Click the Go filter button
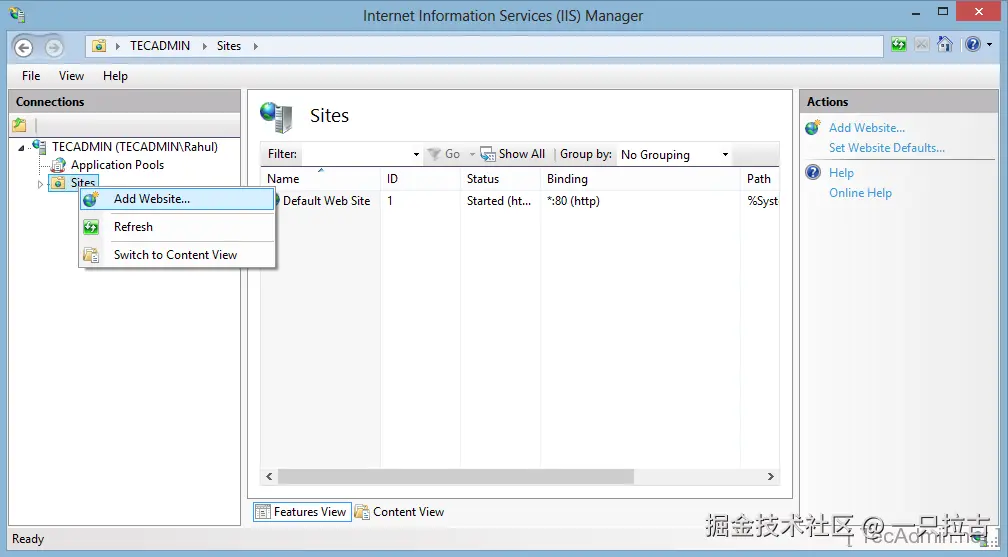Viewport: 1008px width, 557px height. click(444, 154)
